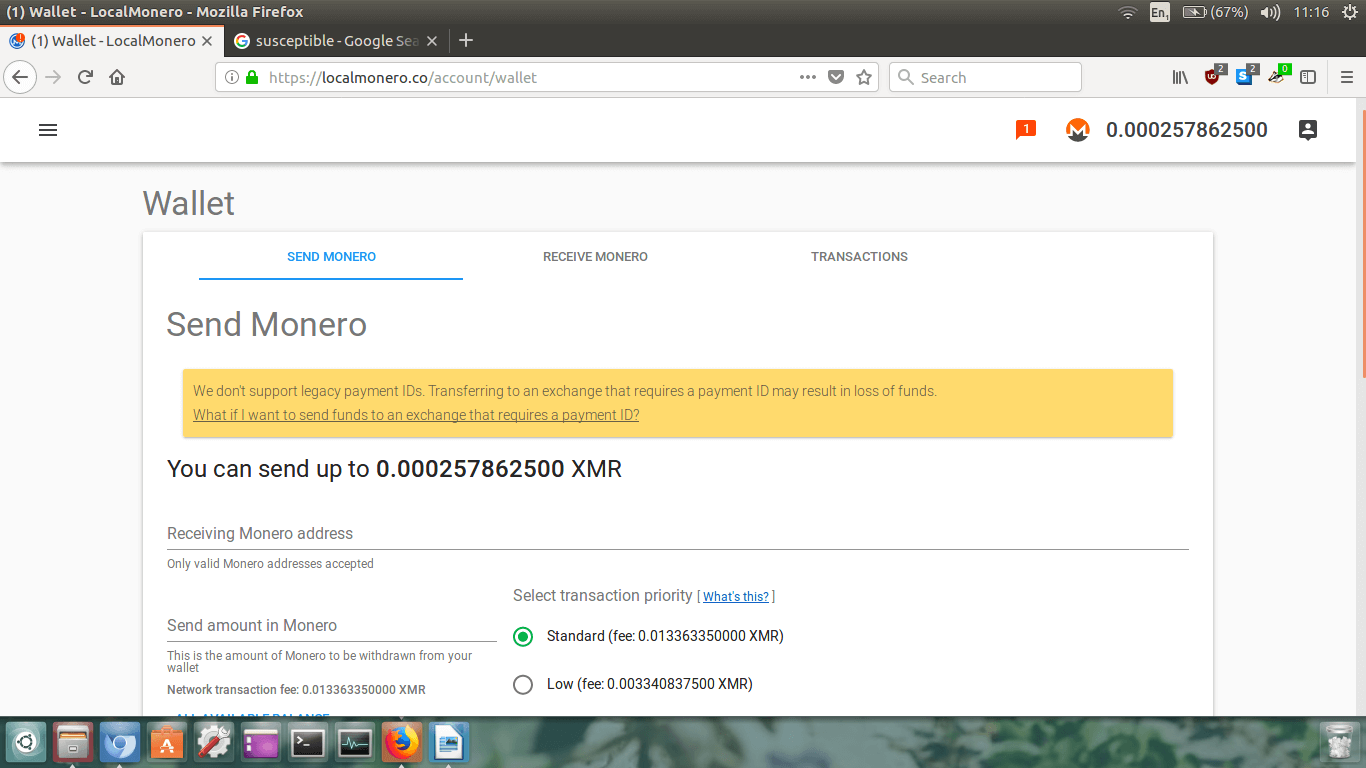
Task: Switch to the Receive Monero tab
Action: [x=595, y=257]
